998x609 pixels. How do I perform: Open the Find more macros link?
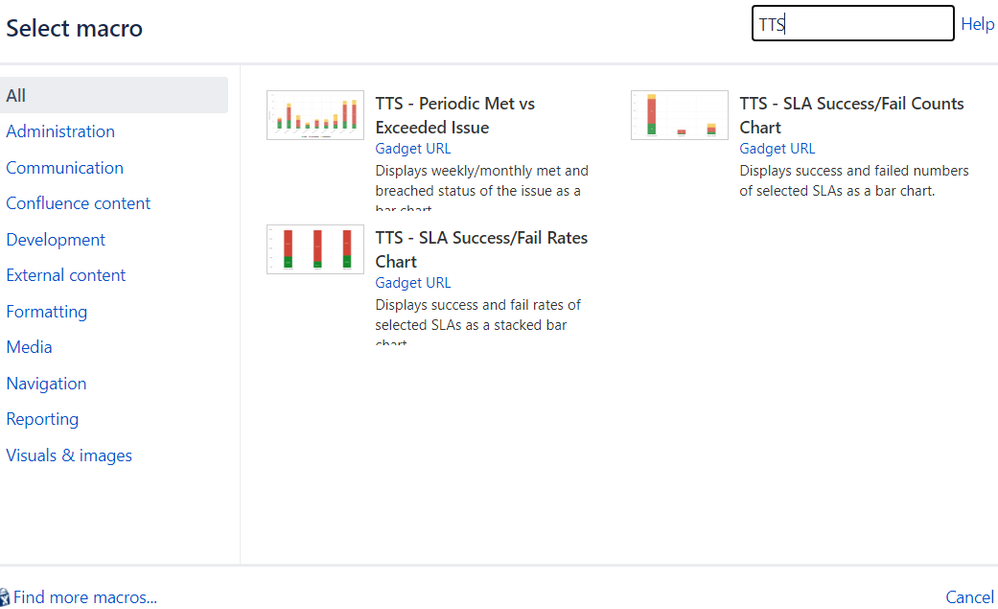(85, 597)
